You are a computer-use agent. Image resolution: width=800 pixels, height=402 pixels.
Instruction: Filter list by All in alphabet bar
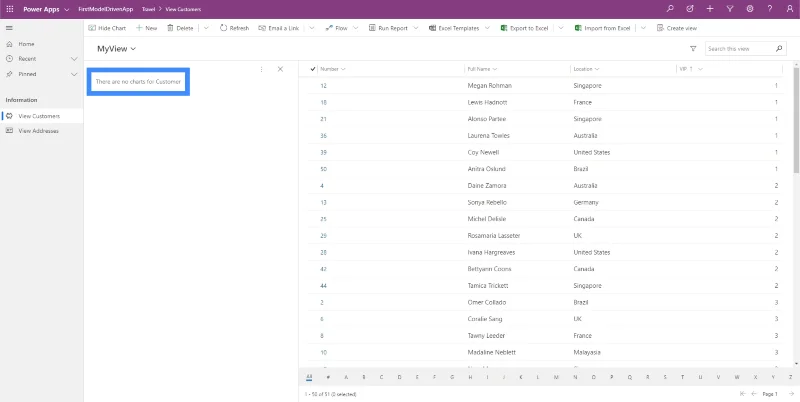coord(309,378)
